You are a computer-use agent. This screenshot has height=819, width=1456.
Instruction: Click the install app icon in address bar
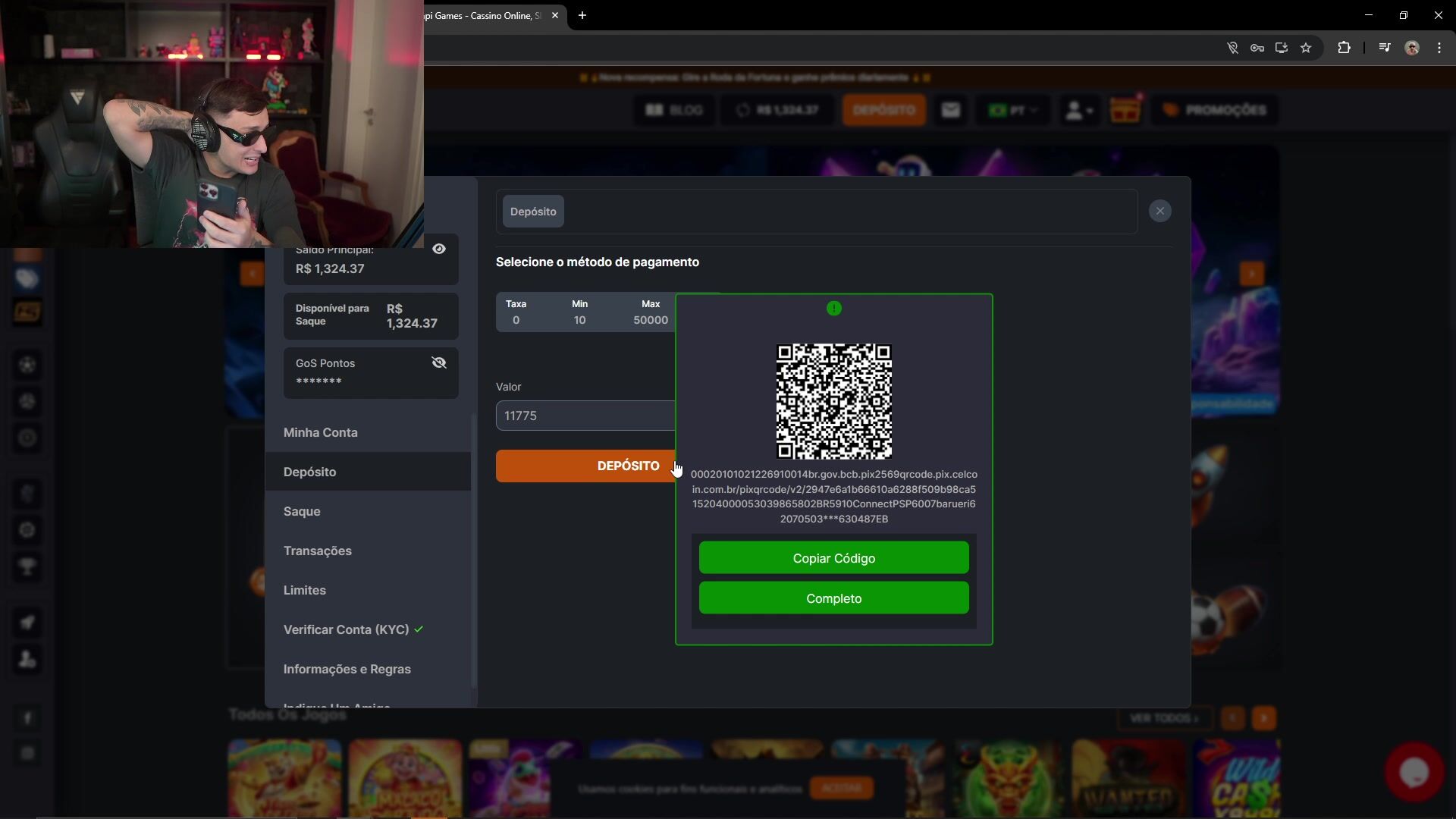pos(1282,48)
